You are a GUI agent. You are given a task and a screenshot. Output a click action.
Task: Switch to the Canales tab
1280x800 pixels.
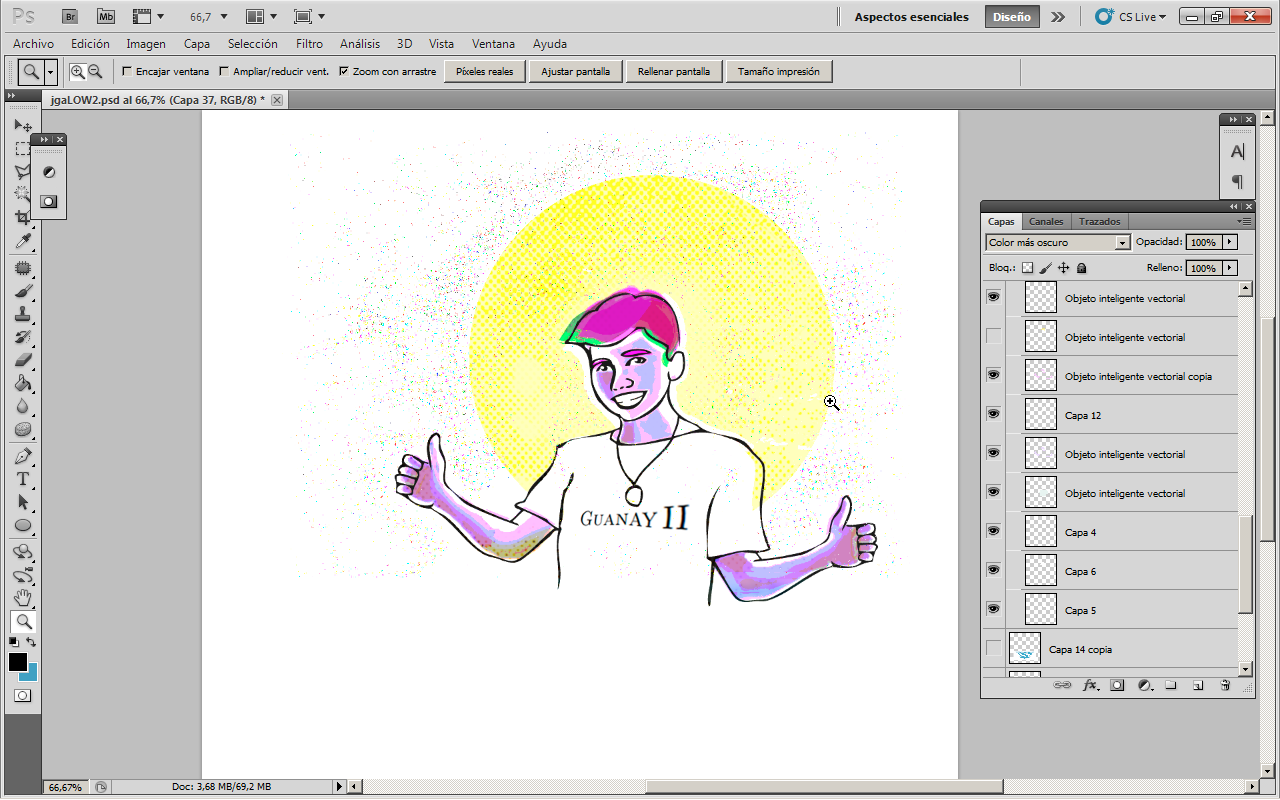point(1046,221)
